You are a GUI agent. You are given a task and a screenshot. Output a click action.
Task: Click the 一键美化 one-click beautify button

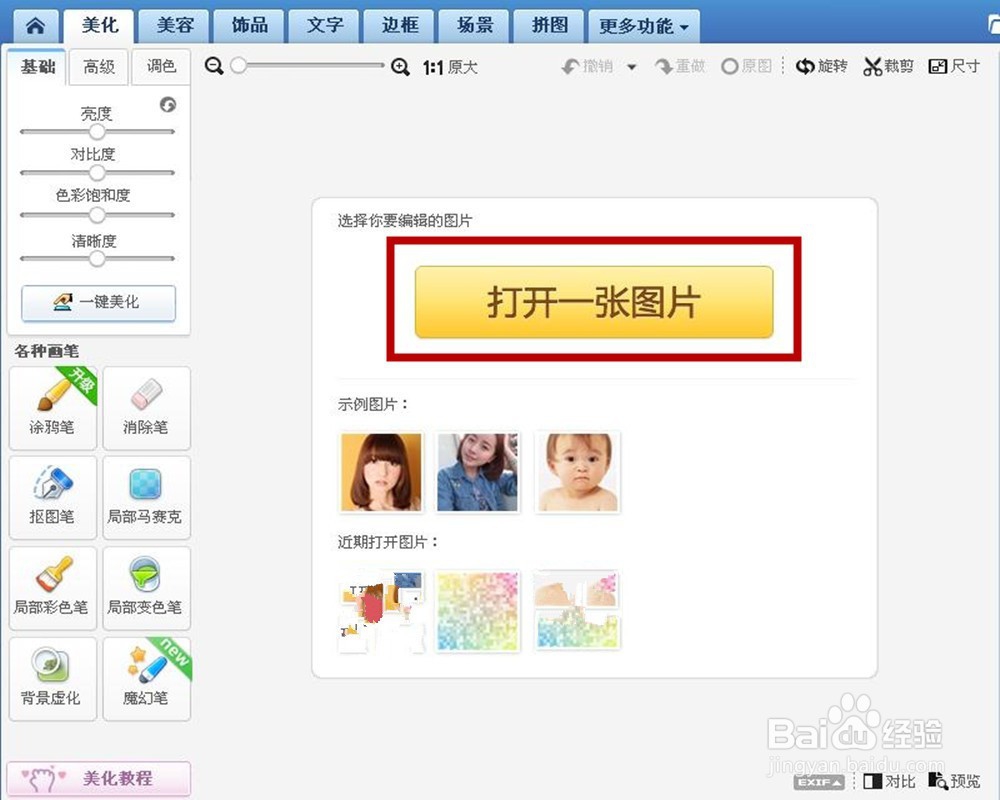(x=97, y=303)
